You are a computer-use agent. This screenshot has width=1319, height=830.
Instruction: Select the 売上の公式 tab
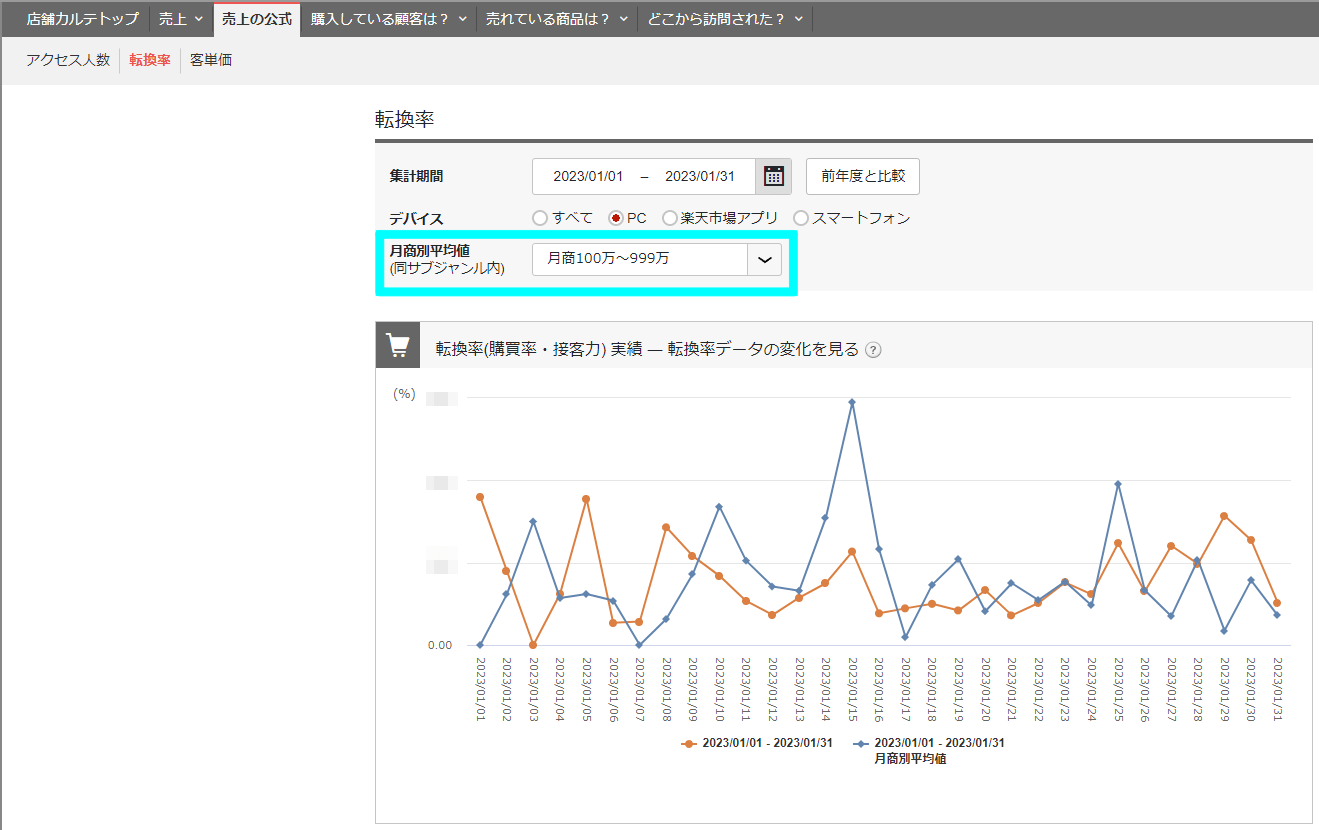click(257, 19)
